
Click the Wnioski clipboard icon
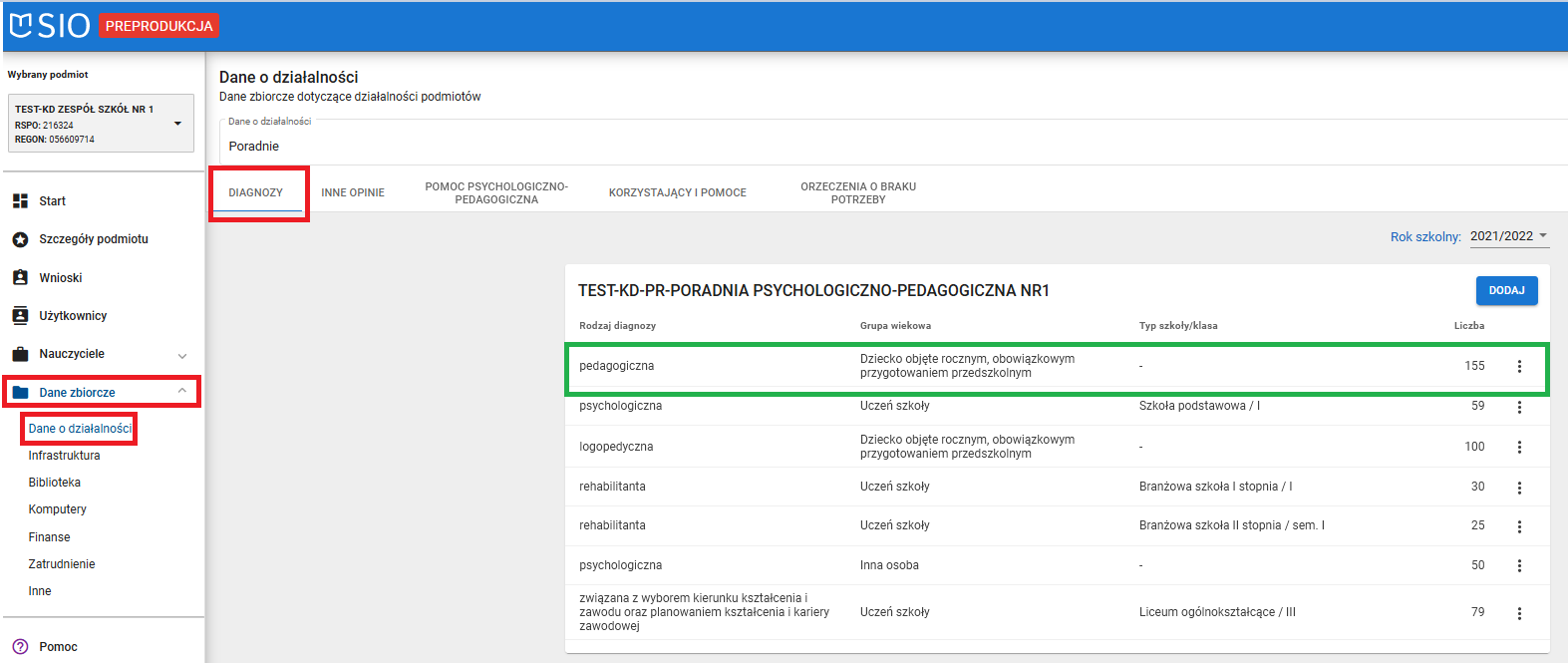[20, 278]
